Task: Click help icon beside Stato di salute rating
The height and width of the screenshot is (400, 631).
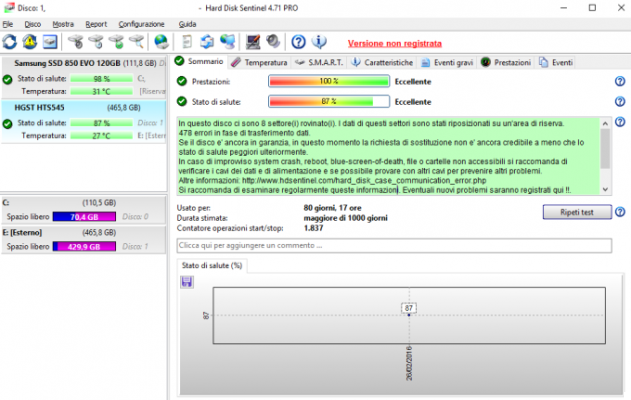Action: (x=620, y=101)
